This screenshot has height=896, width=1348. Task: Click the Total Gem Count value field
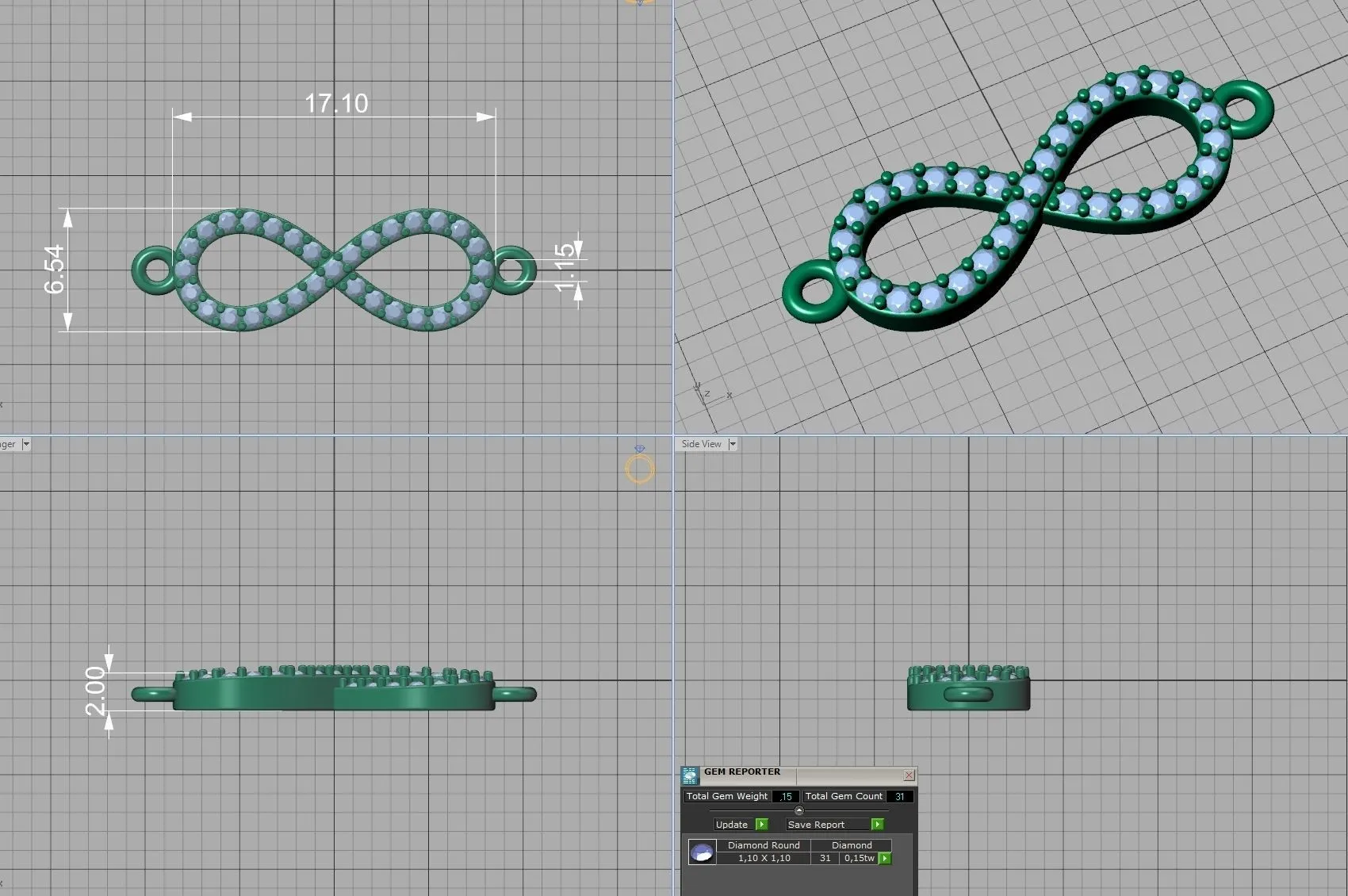click(899, 797)
